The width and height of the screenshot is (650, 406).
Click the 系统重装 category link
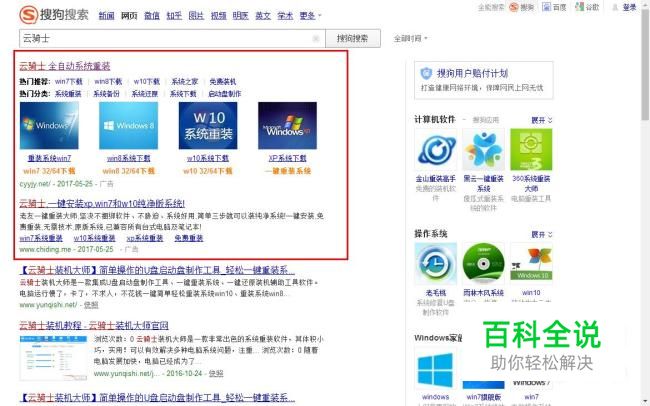point(68,94)
